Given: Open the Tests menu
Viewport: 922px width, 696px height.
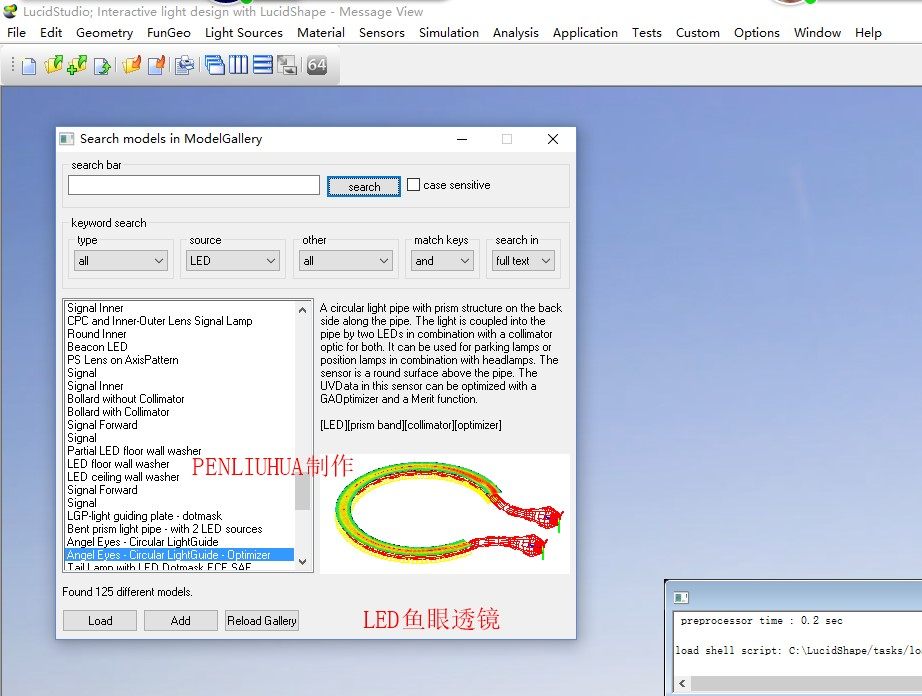Looking at the screenshot, I should [647, 32].
